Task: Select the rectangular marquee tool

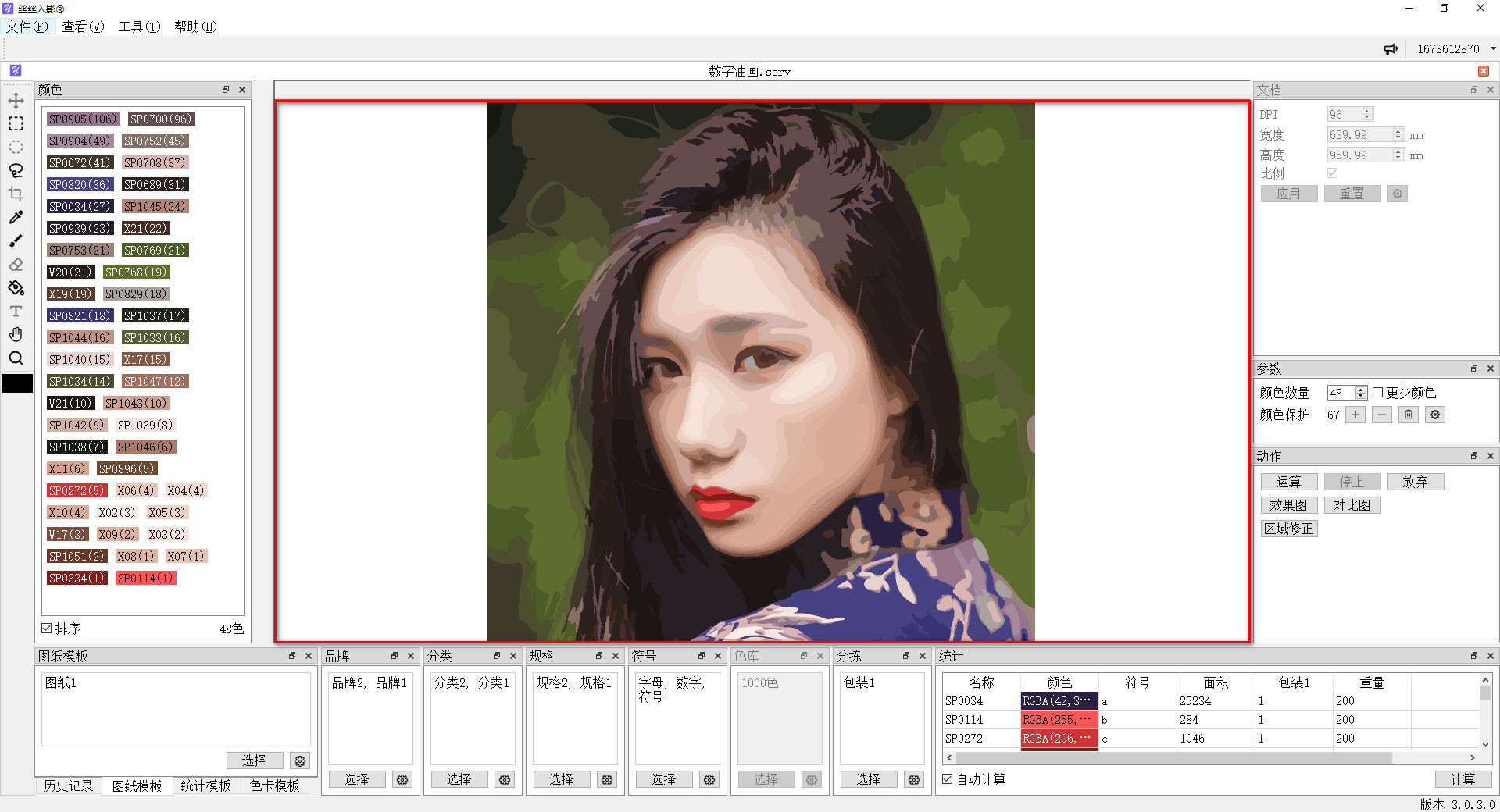Action: (x=16, y=123)
